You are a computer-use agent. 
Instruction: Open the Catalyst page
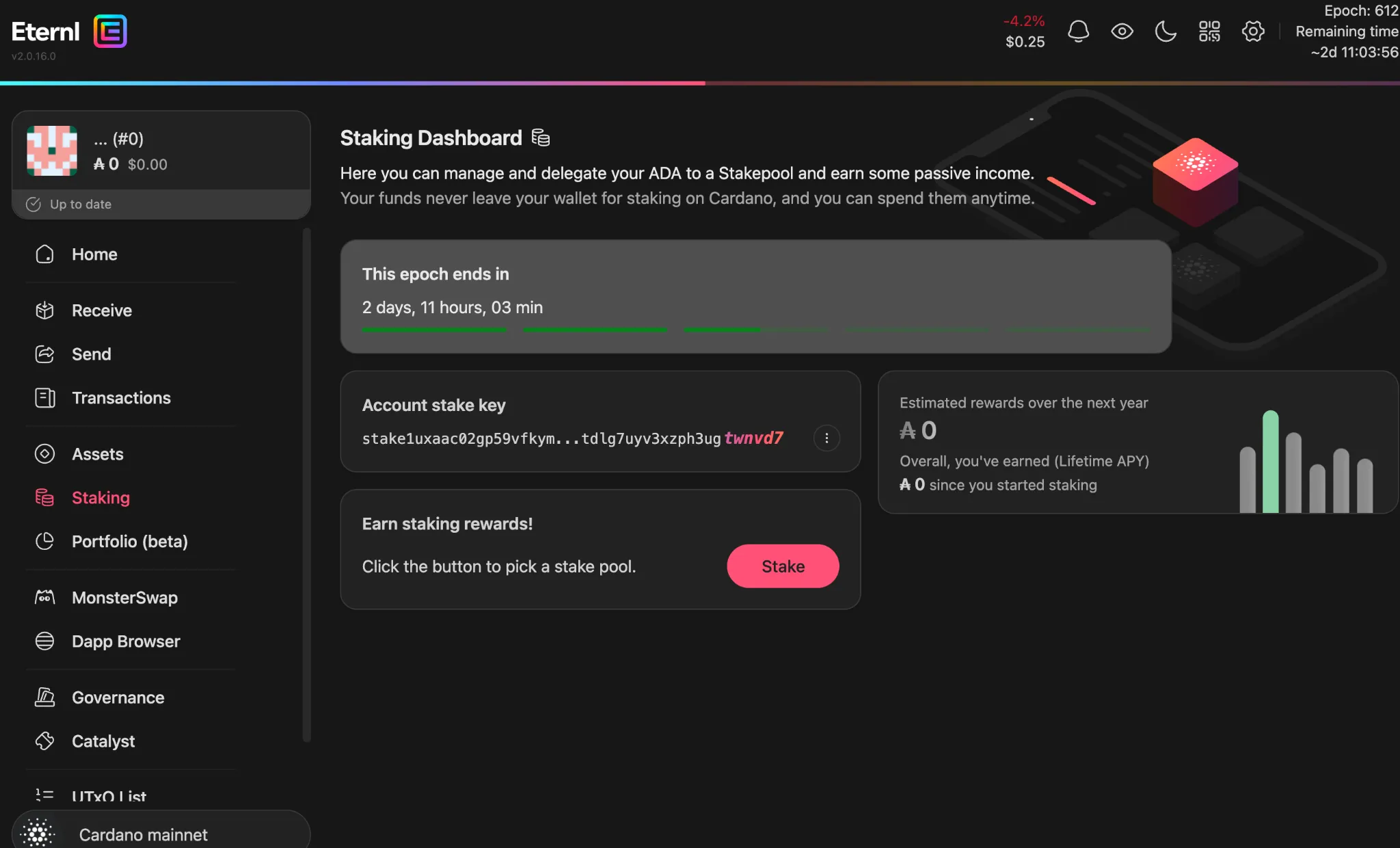103,741
